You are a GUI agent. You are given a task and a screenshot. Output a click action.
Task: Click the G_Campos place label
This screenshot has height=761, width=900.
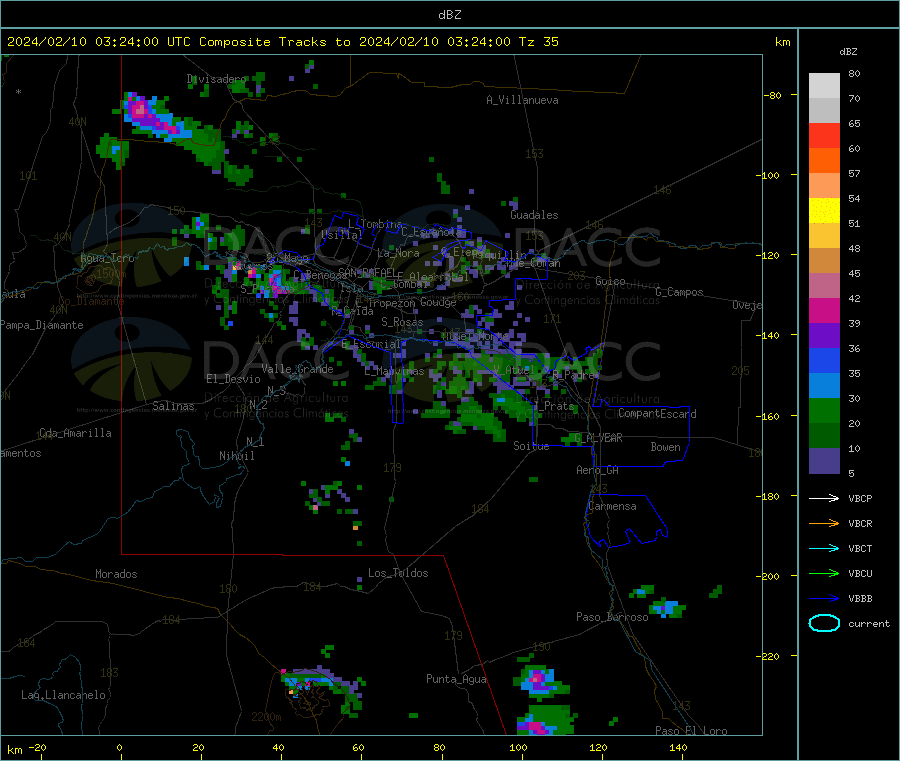(x=679, y=292)
